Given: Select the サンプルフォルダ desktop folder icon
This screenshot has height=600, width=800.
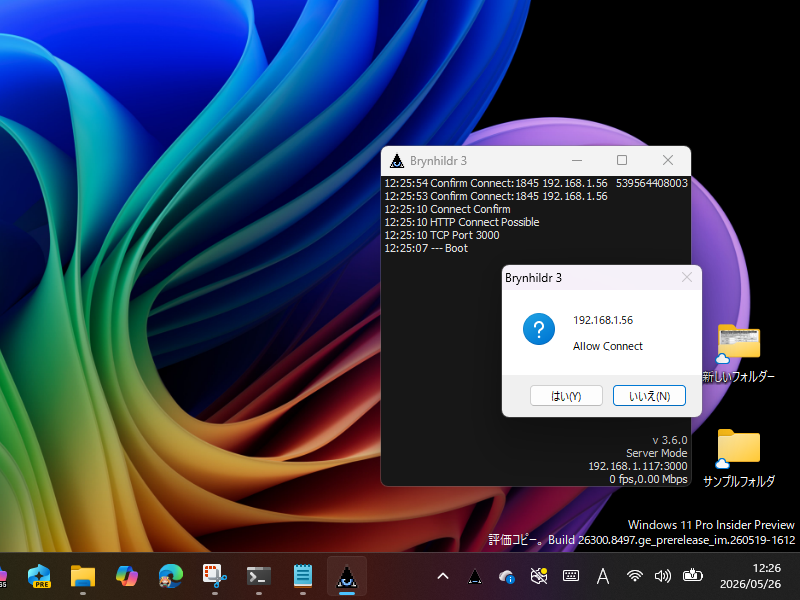Looking at the screenshot, I should (739, 458).
